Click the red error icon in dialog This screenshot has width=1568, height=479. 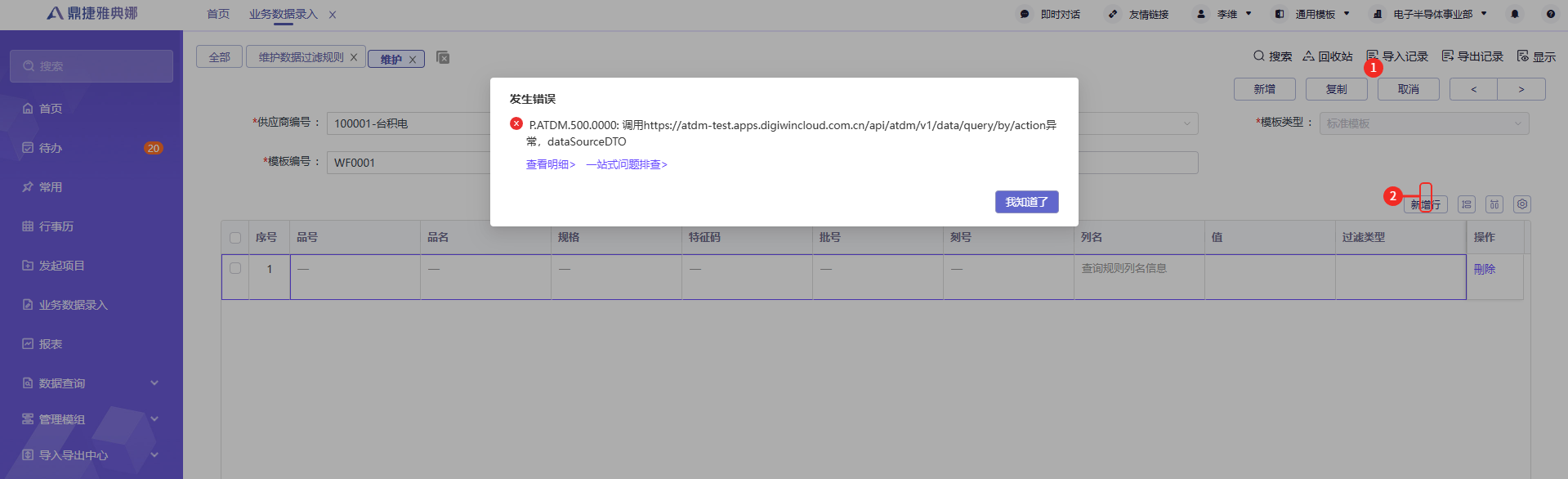pos(516,124)
